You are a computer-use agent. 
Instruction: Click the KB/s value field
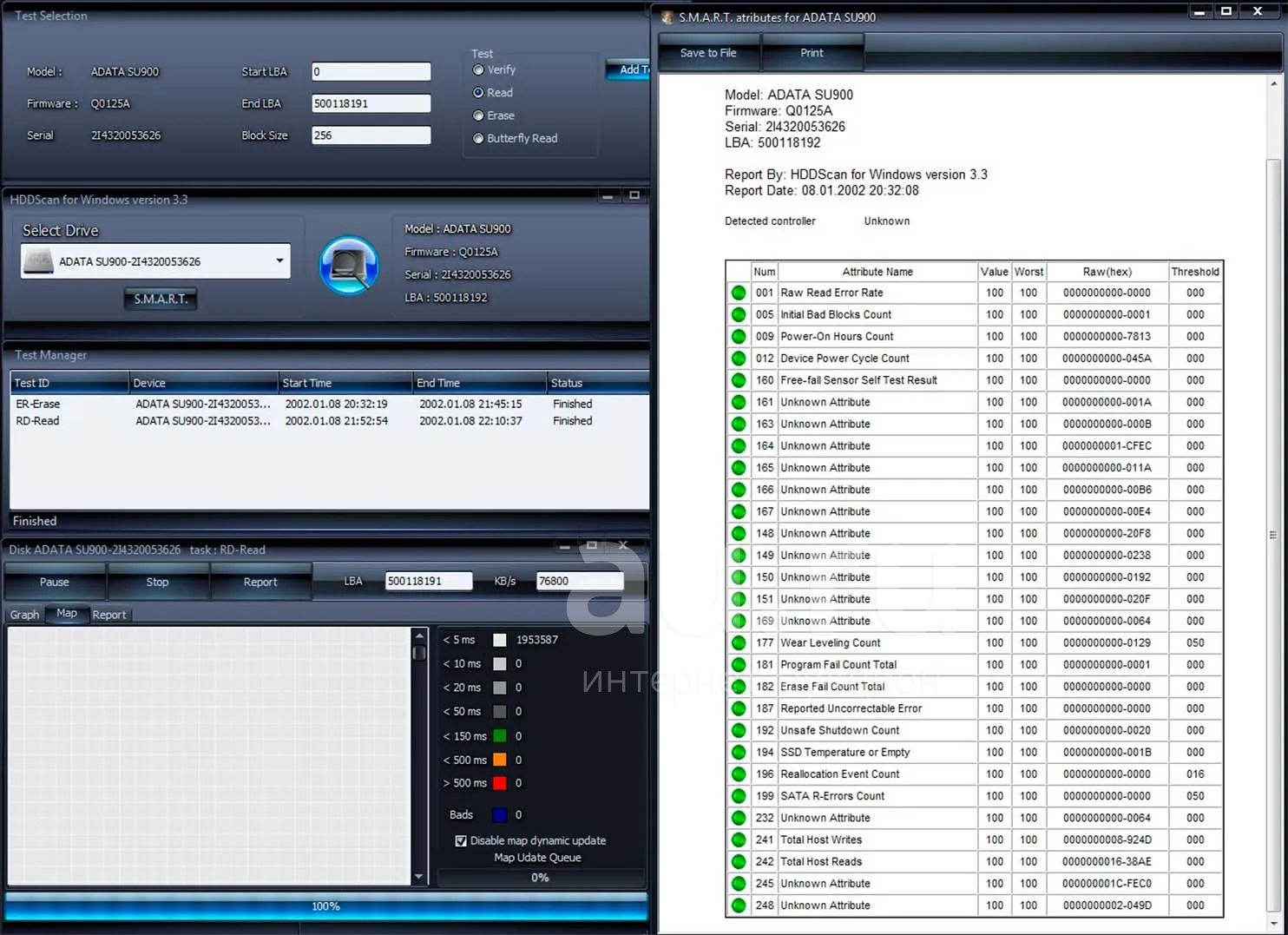[x=580, y=581]
